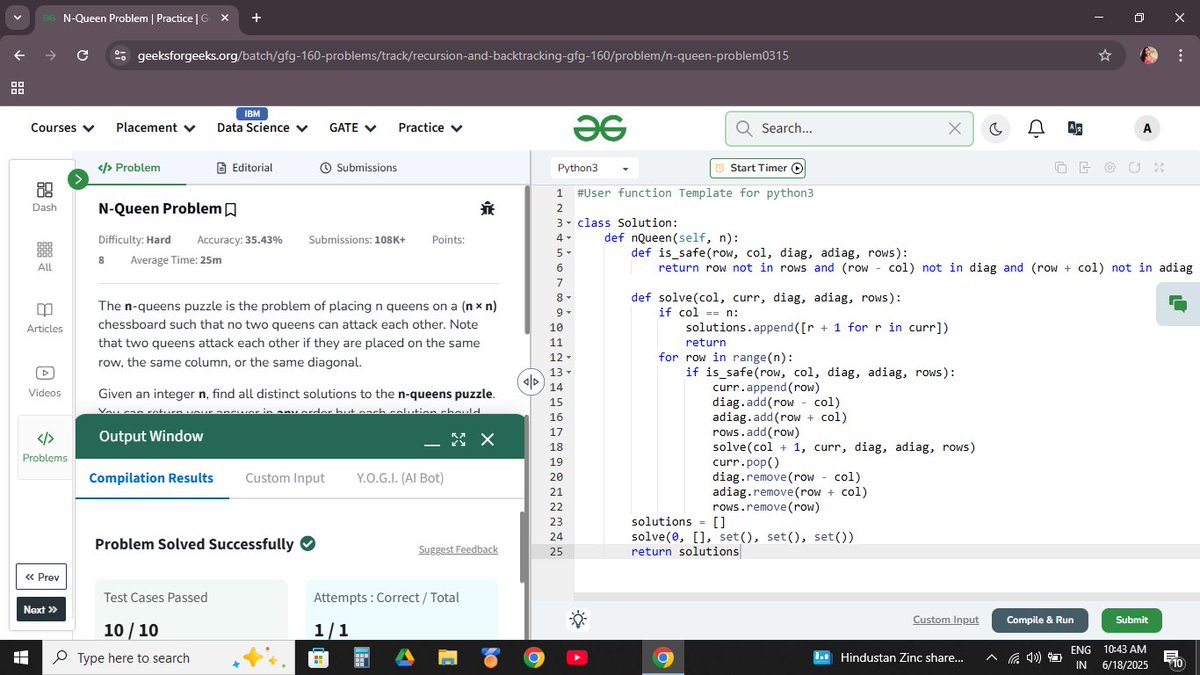Click the lightbulb hint icon

point(578,619)
